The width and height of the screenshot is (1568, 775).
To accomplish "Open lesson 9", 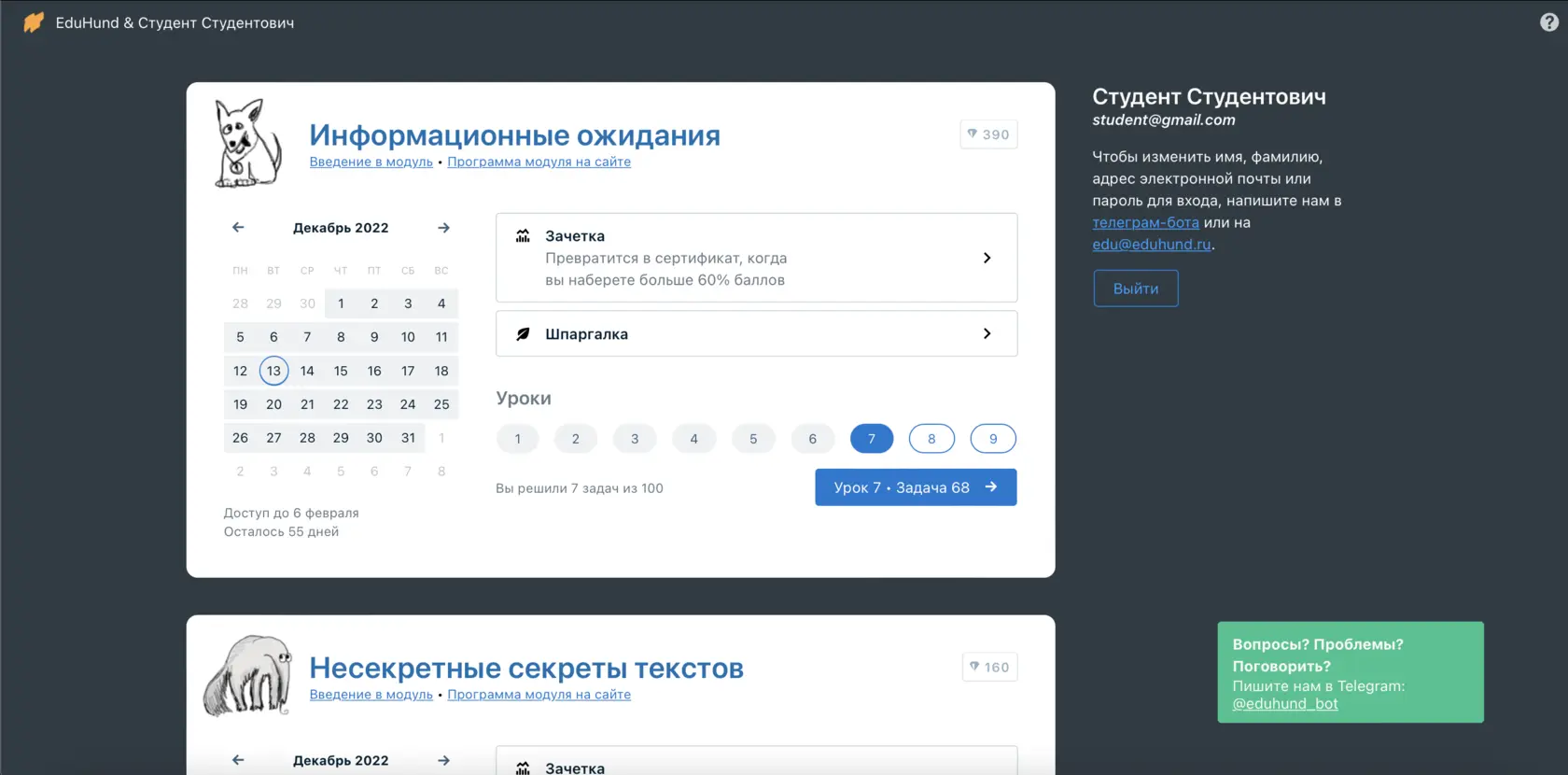I will point(993,439).
